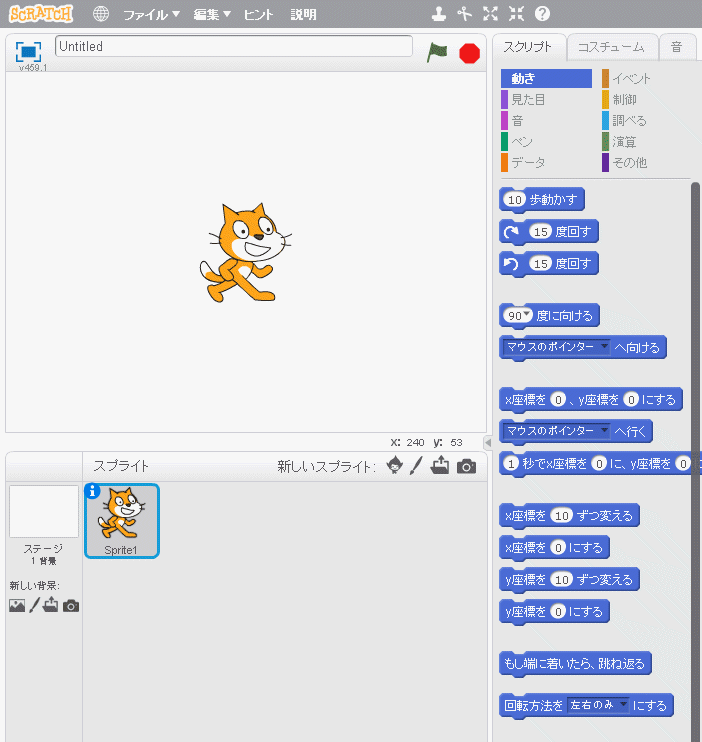Switch to the スクリプト tab
Viewport: 702px width, 742px height.
pyautogui.click(x=528, y=47)
